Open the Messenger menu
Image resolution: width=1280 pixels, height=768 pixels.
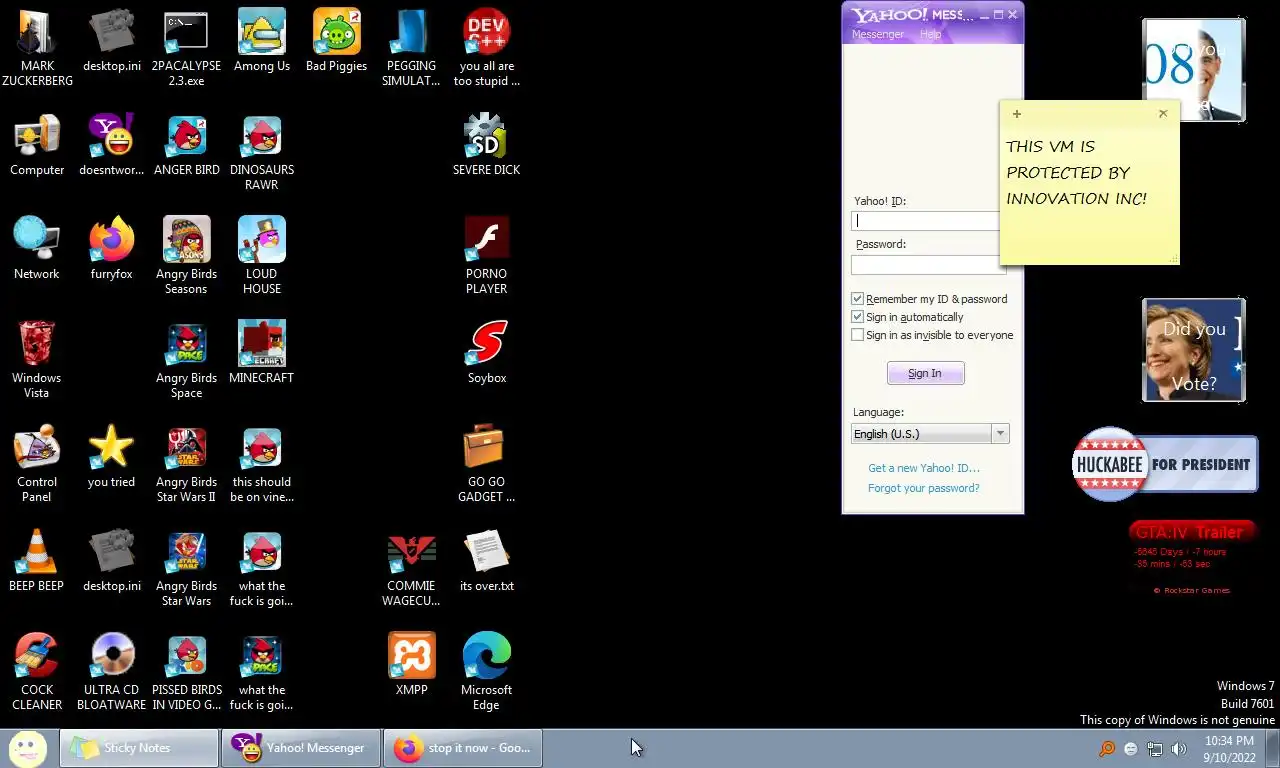click(877, 34)
